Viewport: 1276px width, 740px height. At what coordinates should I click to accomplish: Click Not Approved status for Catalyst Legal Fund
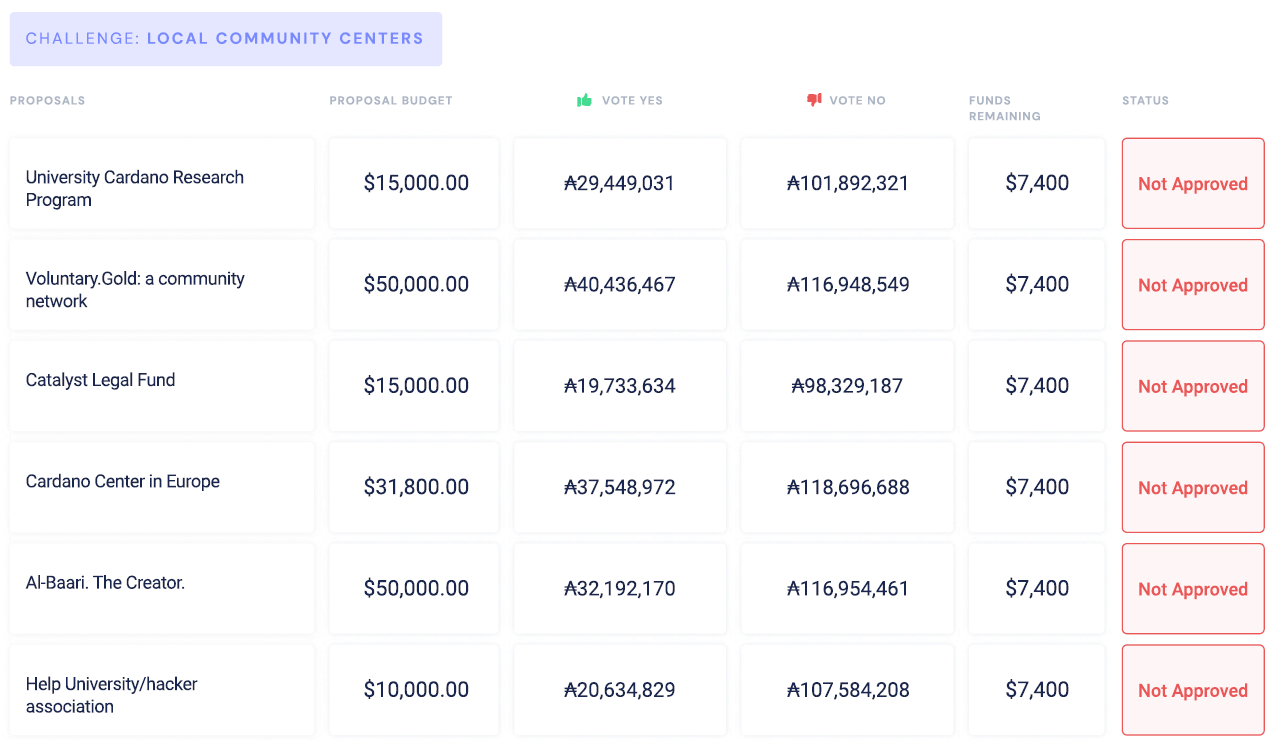click(1193, 387)
